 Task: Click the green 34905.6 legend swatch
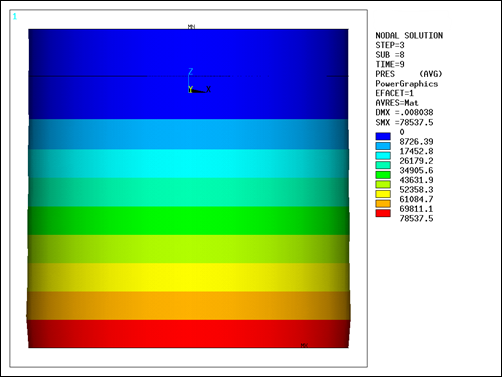tap(383, 175)
